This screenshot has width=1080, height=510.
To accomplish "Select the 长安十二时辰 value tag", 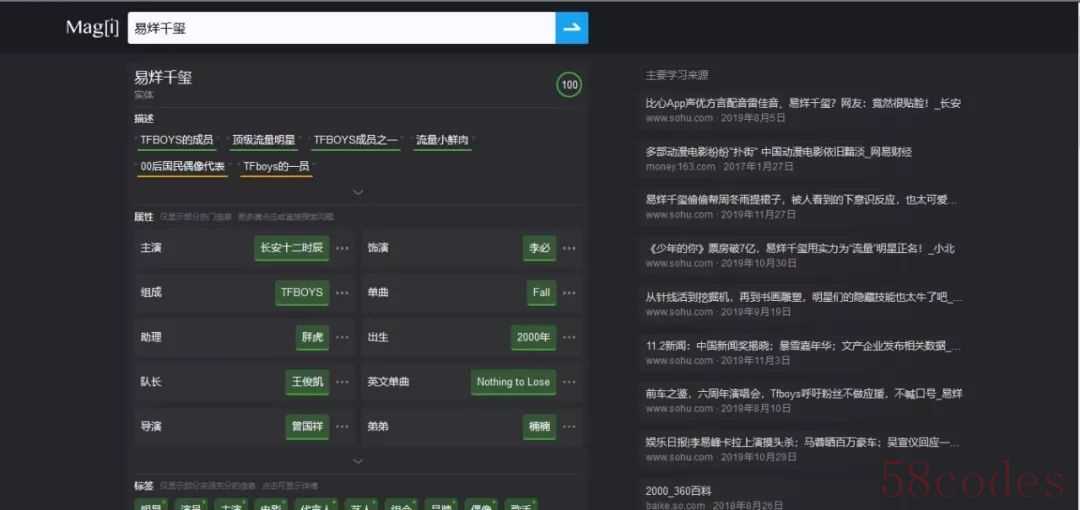I will (292, 248).
